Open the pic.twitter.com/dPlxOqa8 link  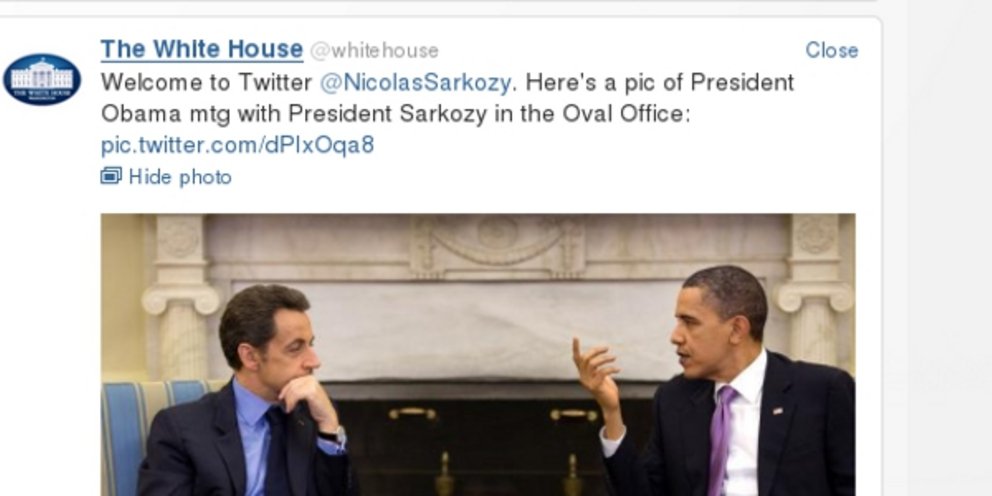(x=238, y=146)
